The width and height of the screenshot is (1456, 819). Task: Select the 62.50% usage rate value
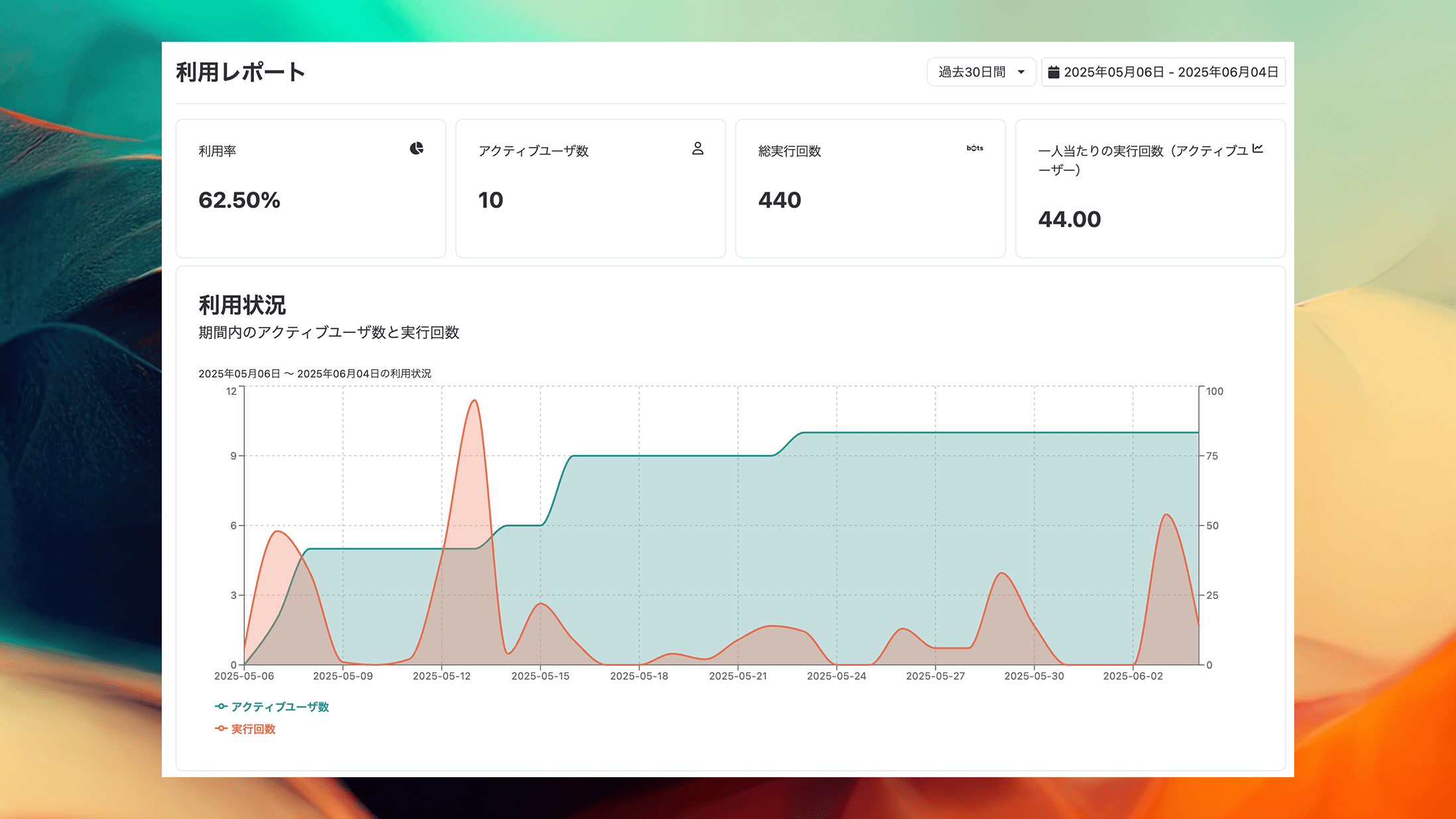coord(239,200)
